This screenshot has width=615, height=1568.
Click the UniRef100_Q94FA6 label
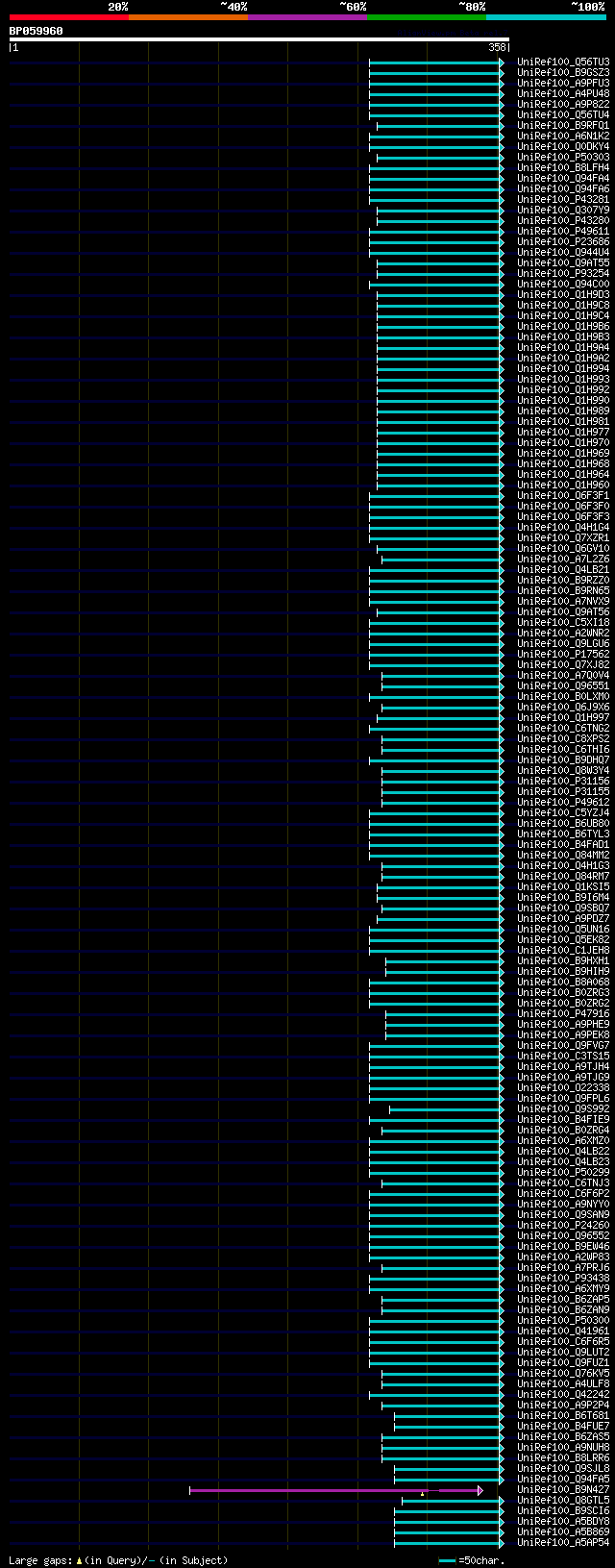pyautogui.click(x=563, y=188)
